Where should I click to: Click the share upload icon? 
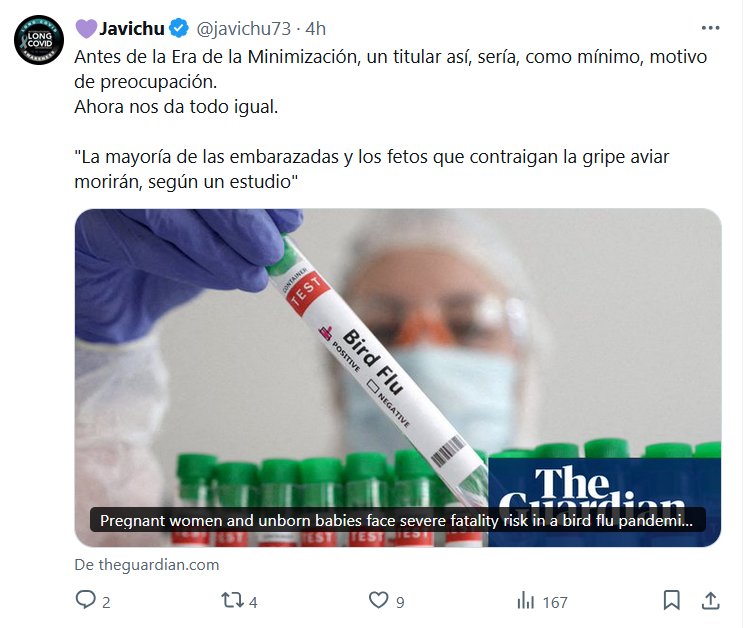click(x=710, y=600)
